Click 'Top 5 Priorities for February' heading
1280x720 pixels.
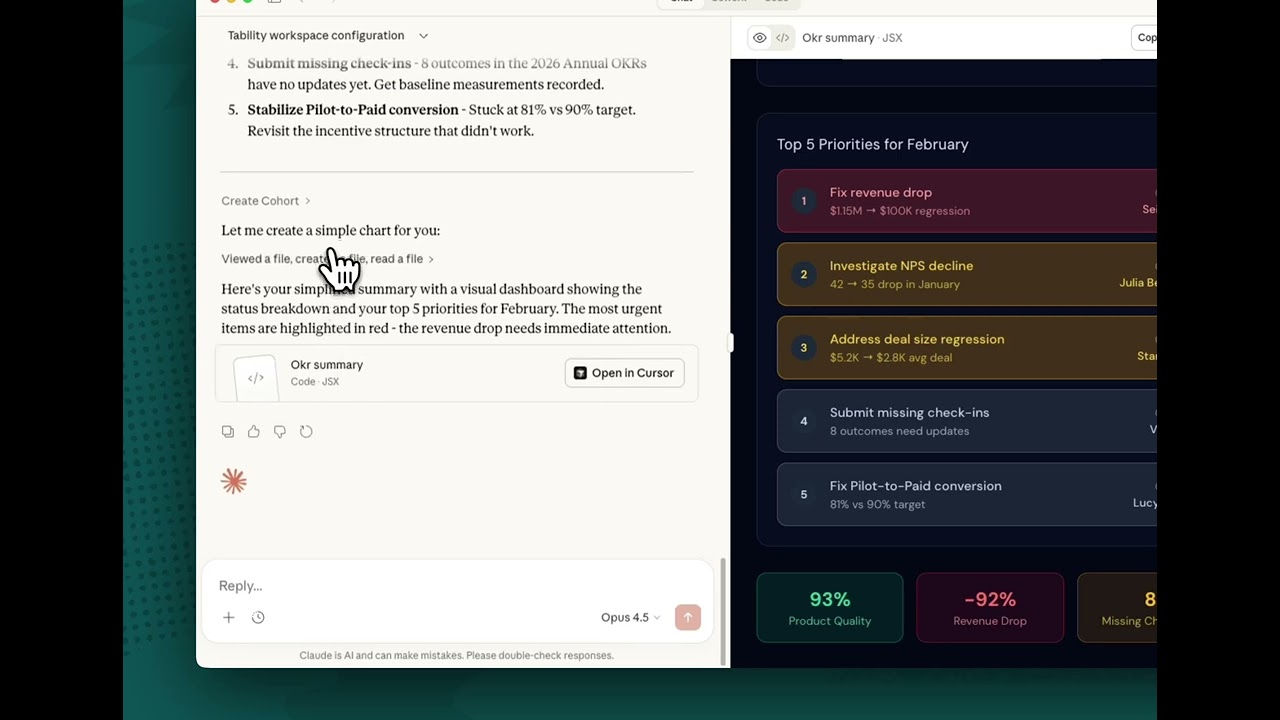[x=873, y=145]
